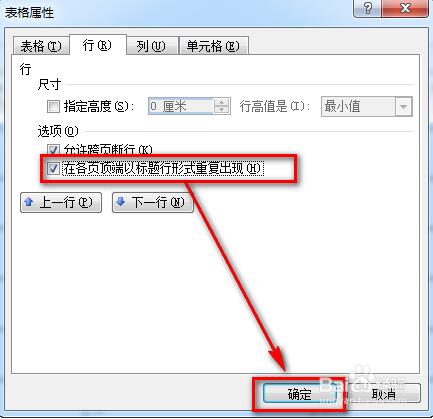Decrease the height with the spinner's down arrow
The height and width of the screenshot is (419, 433).
[222, 111]
